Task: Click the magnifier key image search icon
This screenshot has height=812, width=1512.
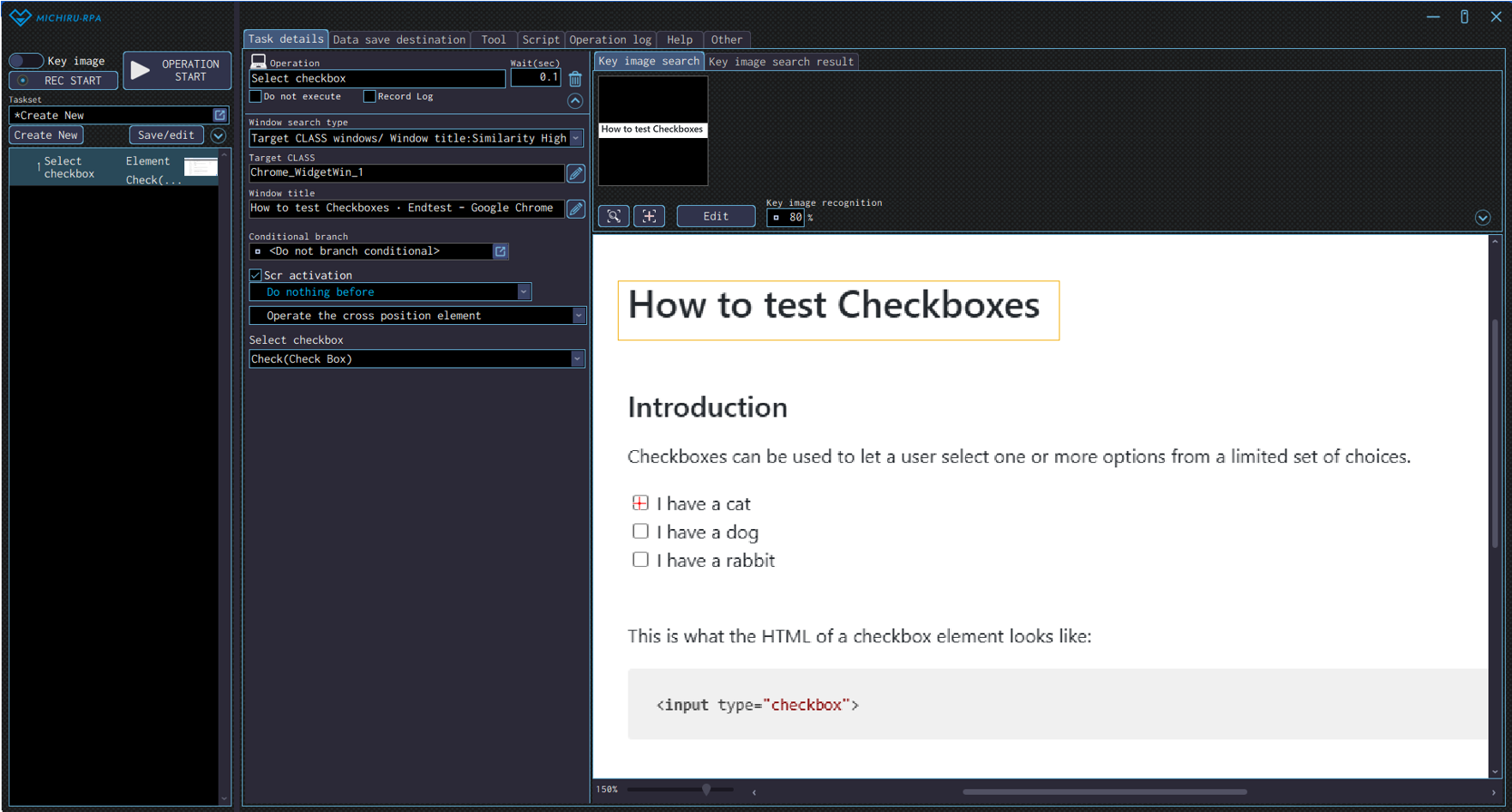Action: pyautogui.click(x=614, y=216)
